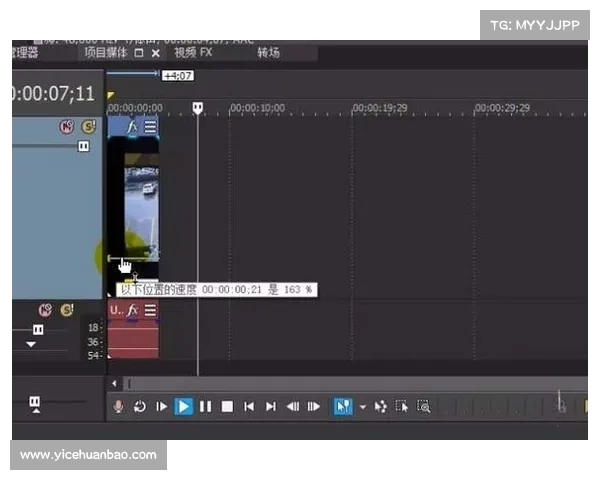
Task: Open audio event FX button
Action: point(132,310)
